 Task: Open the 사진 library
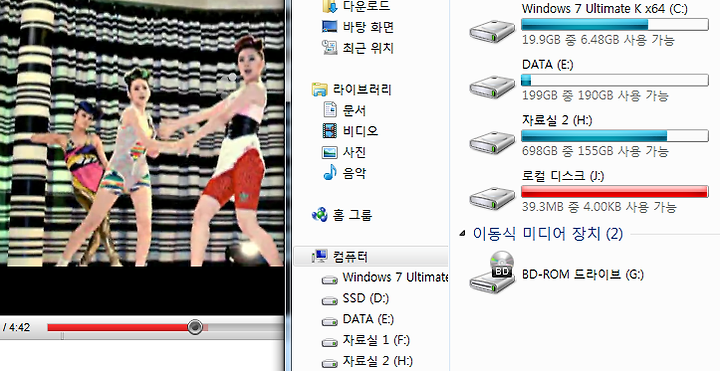click(354, 152)
